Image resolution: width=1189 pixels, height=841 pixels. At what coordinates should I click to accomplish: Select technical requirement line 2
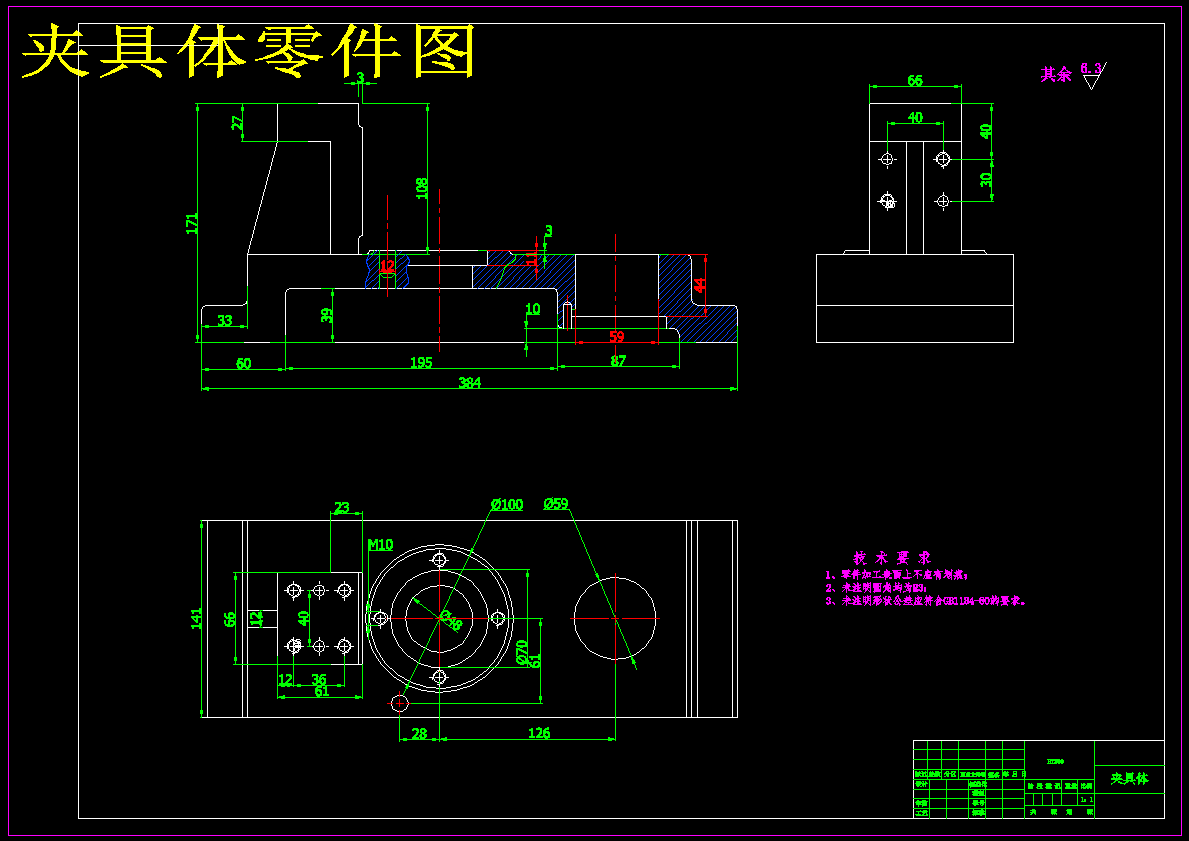pos(876,588)
